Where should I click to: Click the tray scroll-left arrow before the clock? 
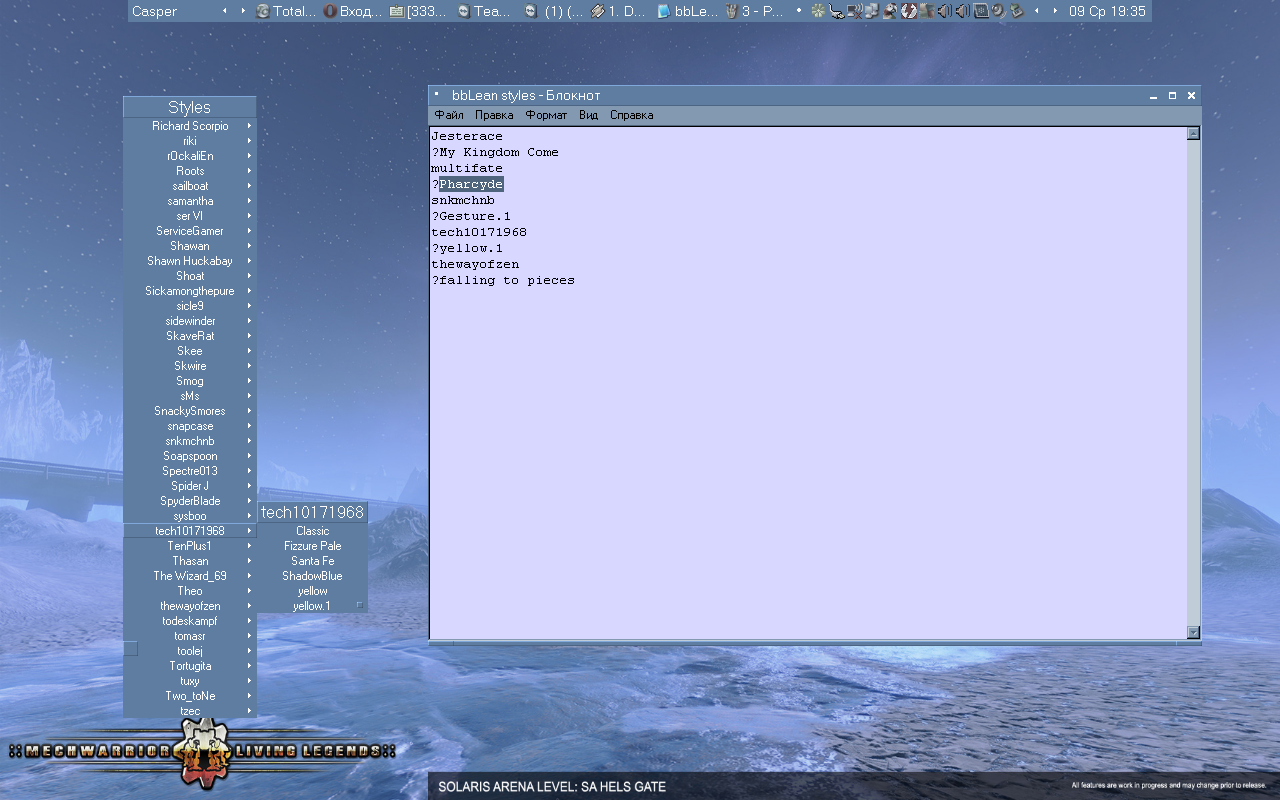(1037, 11)
